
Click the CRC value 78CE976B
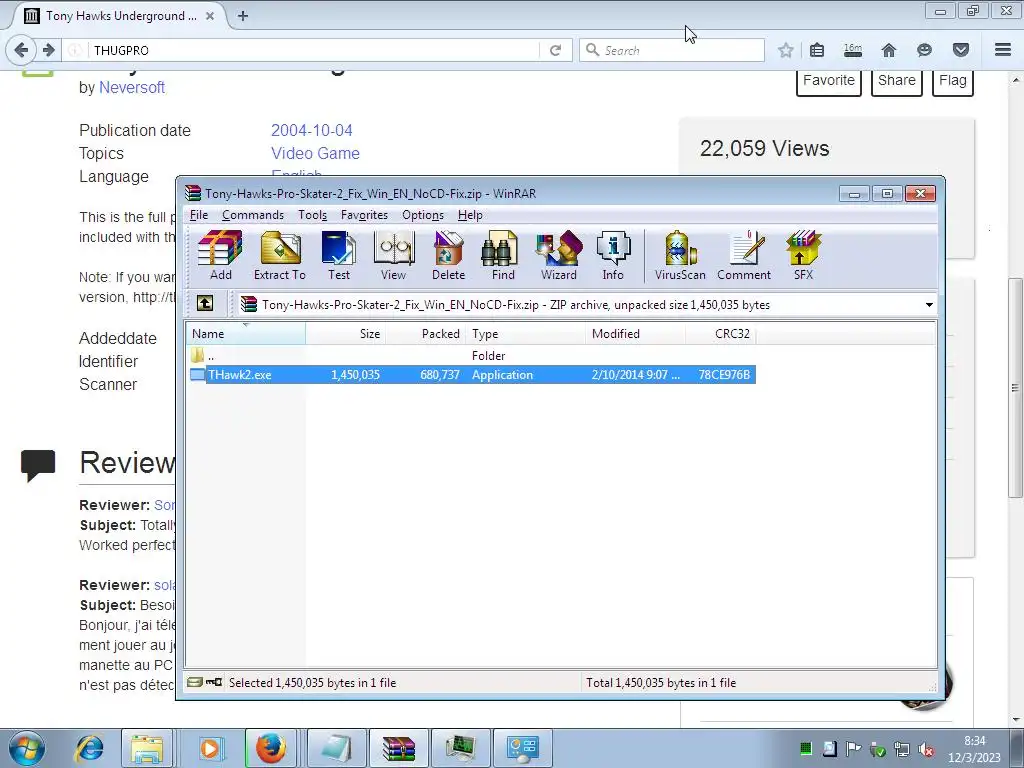pos(724,375)
